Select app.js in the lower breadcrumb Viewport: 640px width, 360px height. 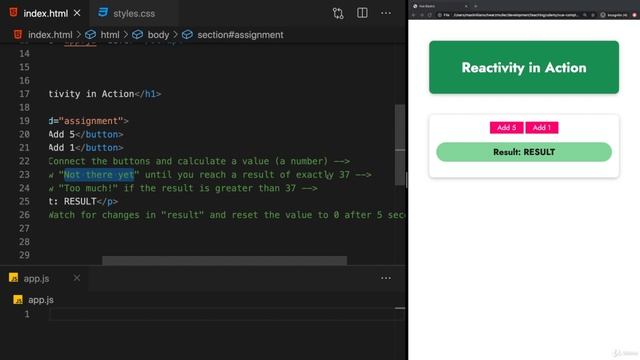41,300
